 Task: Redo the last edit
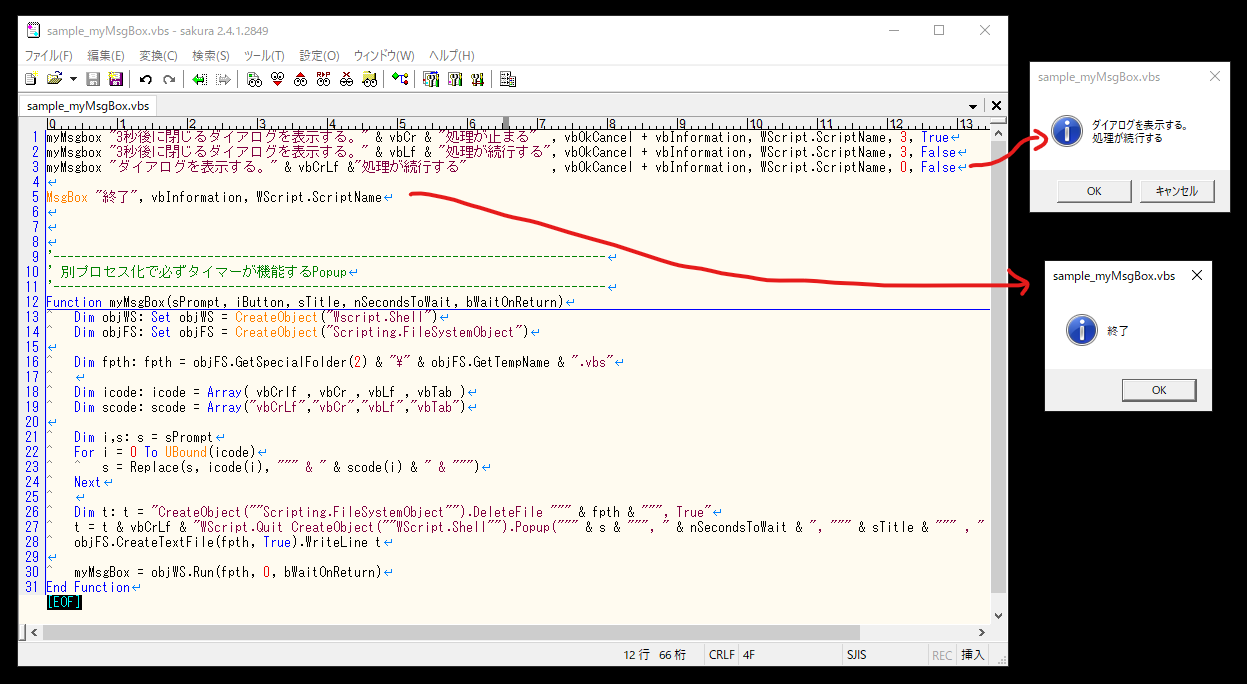(x=167, y=78)
